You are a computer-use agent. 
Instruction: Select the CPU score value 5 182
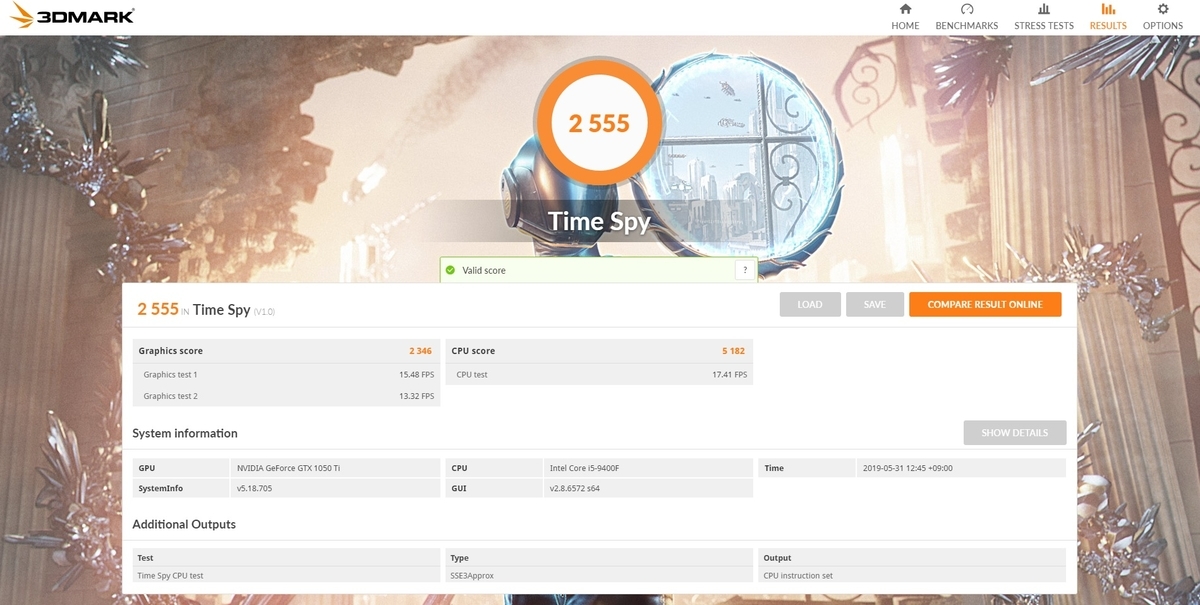[x=733, y=351]
